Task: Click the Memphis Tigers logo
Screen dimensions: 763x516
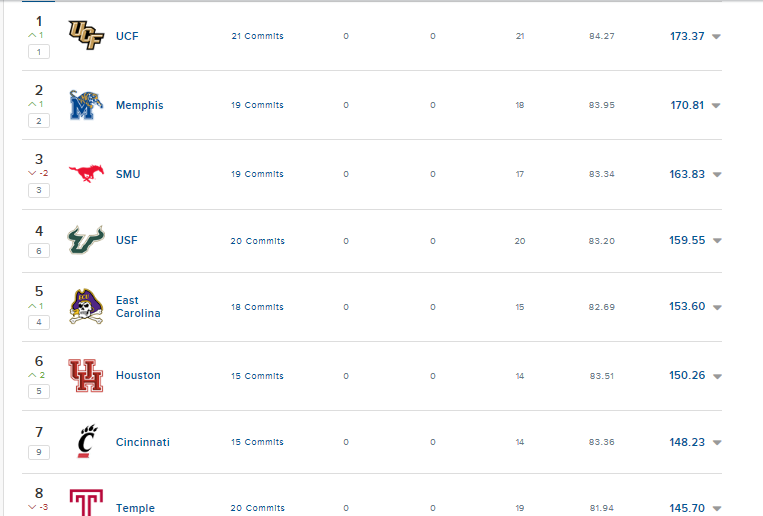Action: coord(84,105)
